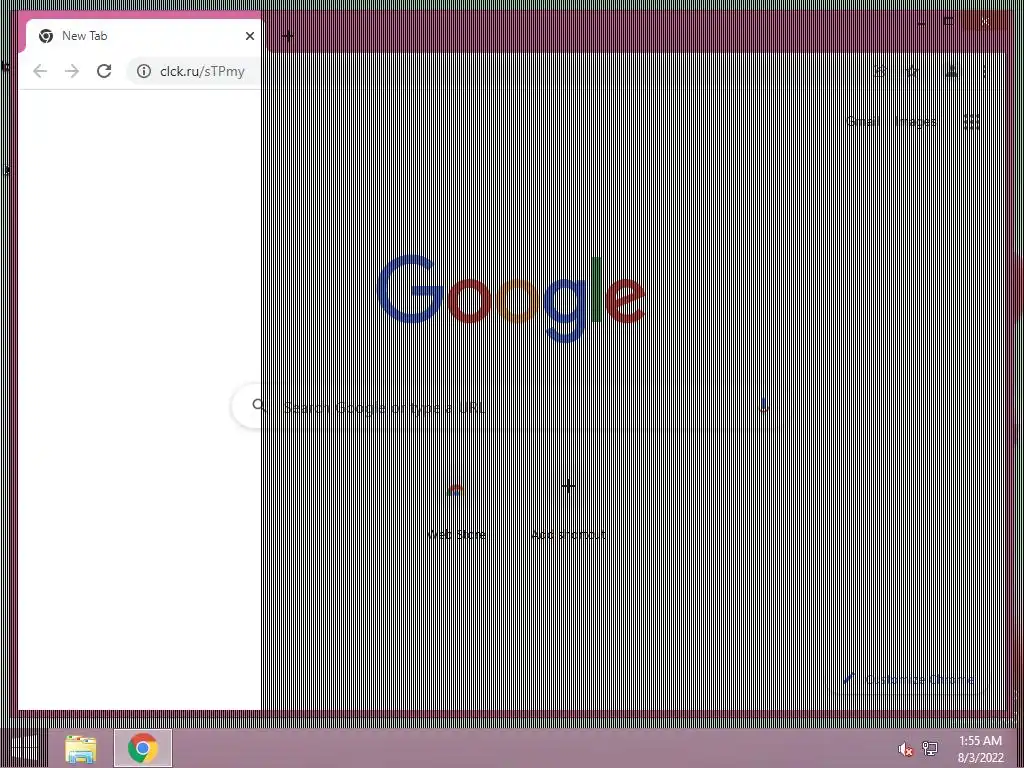Click the Google logo

(x=511, y=299)
